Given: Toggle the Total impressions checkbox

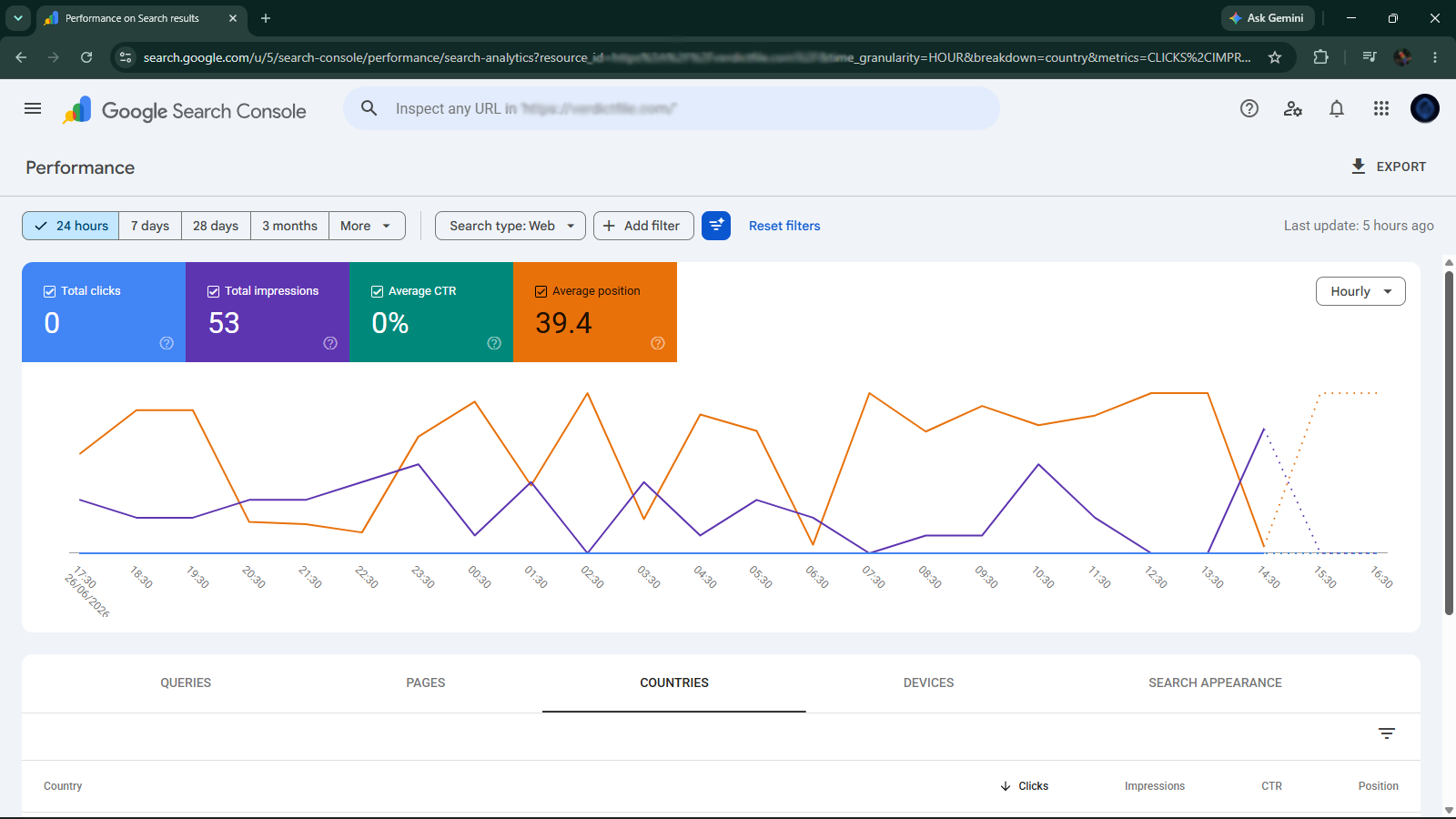Looking at the screenshot, I should coord(214,291).
